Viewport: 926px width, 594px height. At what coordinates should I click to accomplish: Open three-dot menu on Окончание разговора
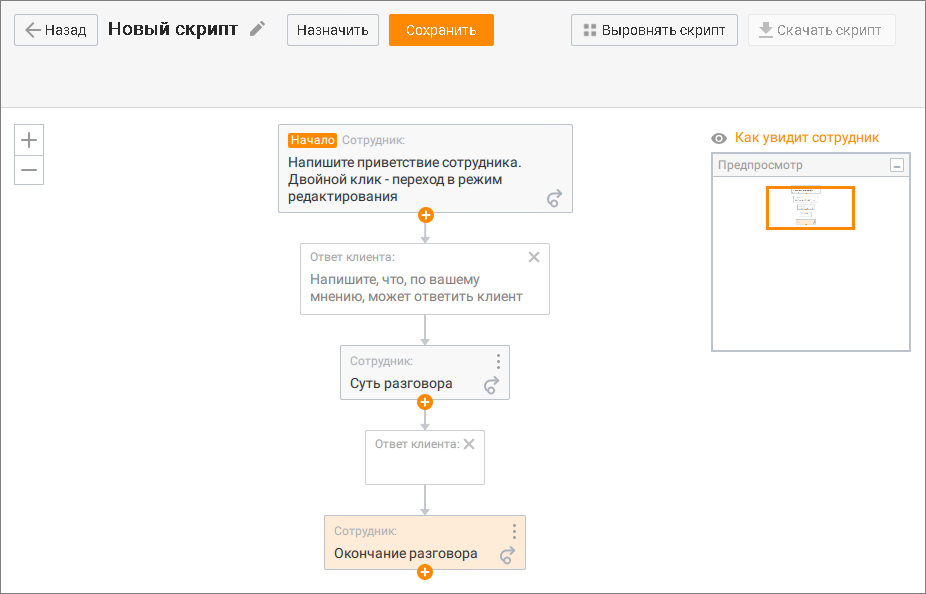(514, 531)
